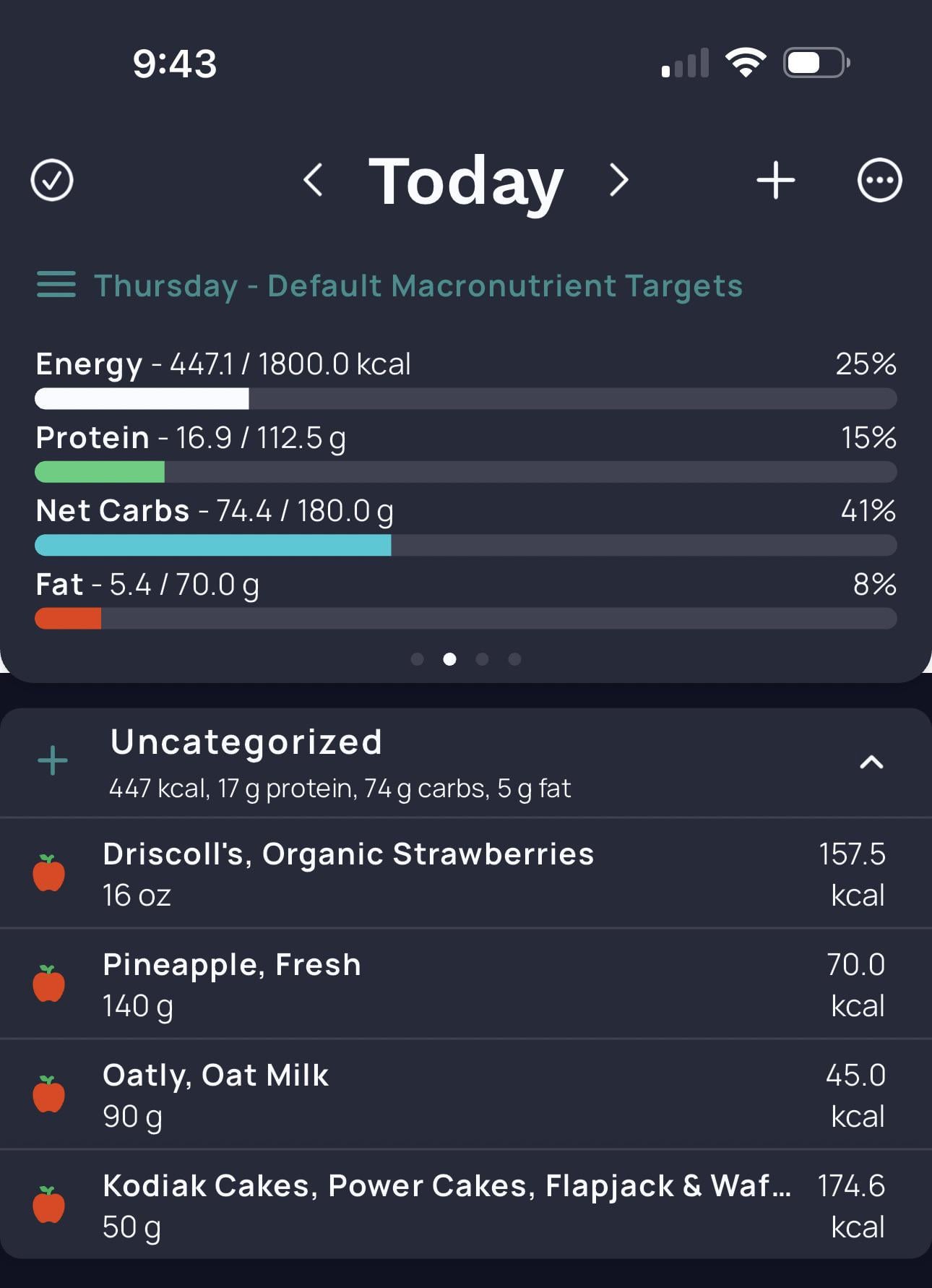The width and height of the screenshot is (932, 1288).
Task: Open Driscoll's, Organic Strawberries entry
Action: click(x=466, y=873)
